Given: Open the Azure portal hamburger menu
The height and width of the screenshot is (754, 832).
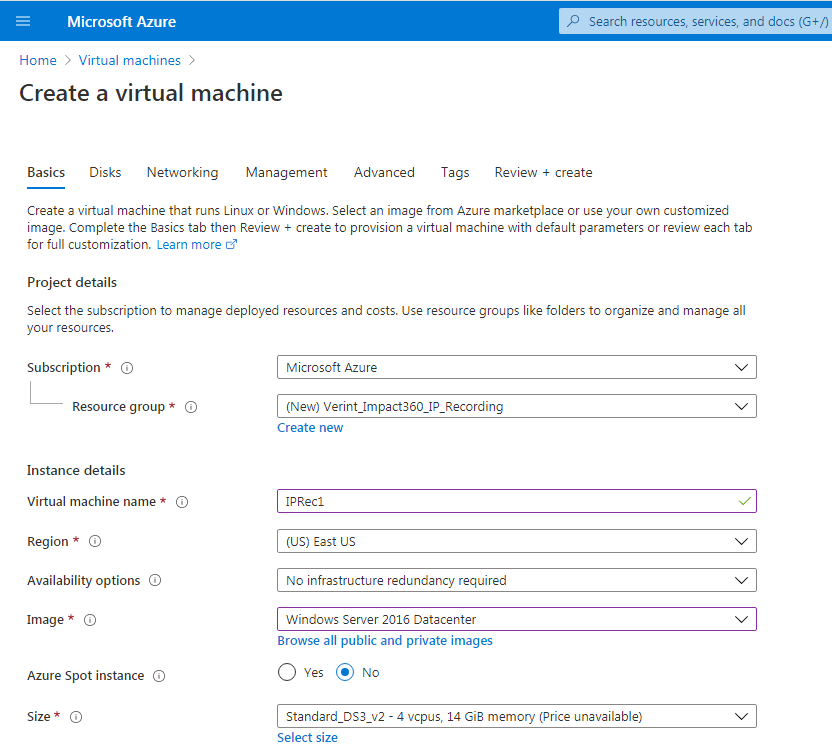Looking at the screenshot, I should pos(23,21).
